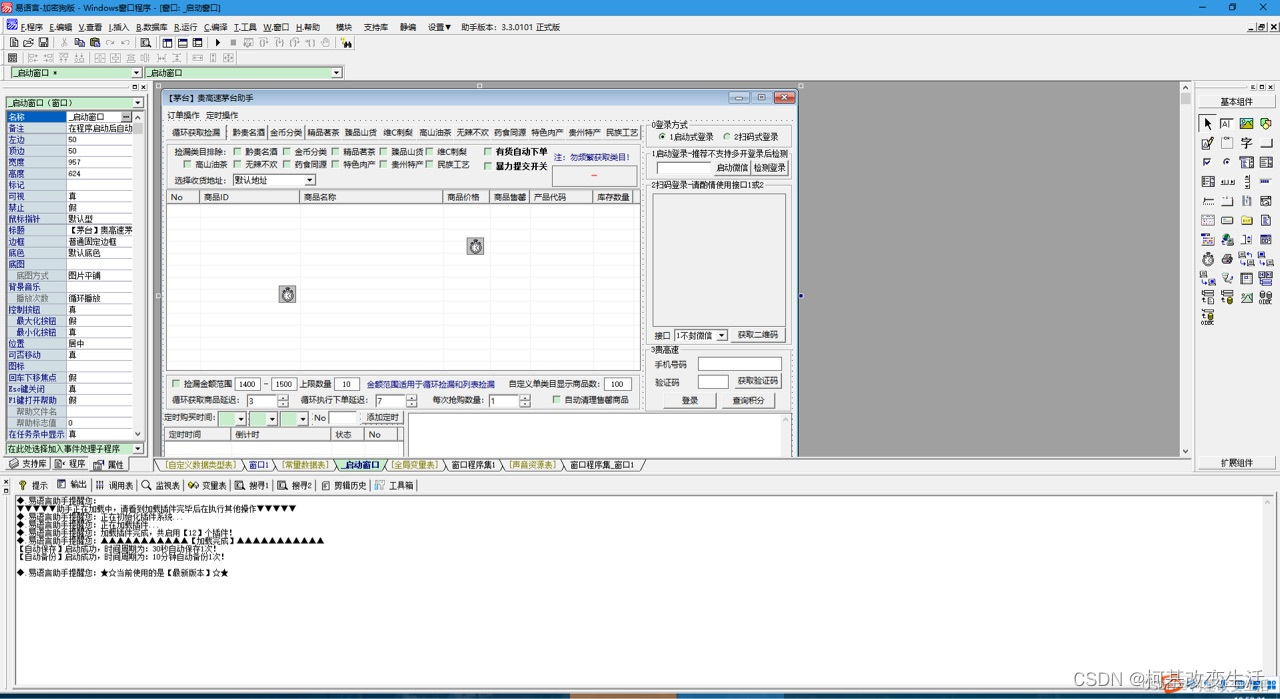Viewport: 1280px width, 699px height.
Task: Select the checkbox component in 基本组件
Action: click(1206, 162)
